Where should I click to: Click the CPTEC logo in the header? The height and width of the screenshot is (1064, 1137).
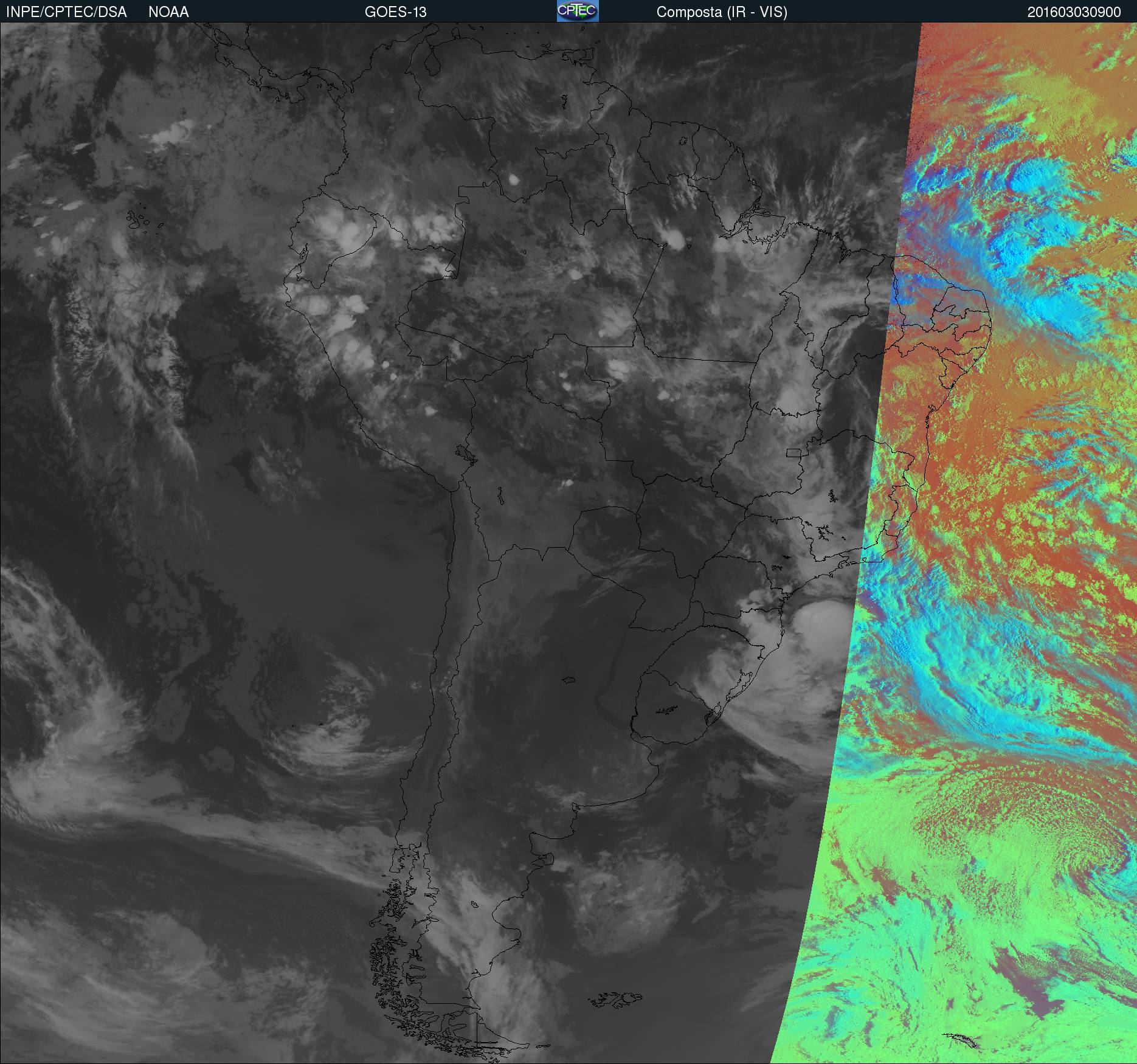[x=578, y=11]
